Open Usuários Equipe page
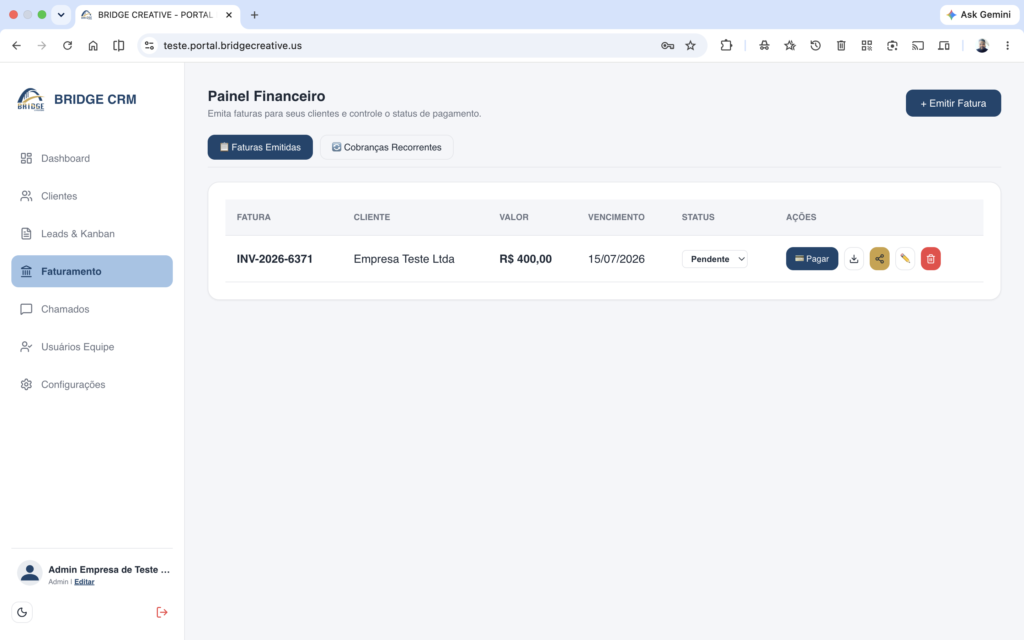Viewport: 1024px width, 640px height. coord(91,347)
